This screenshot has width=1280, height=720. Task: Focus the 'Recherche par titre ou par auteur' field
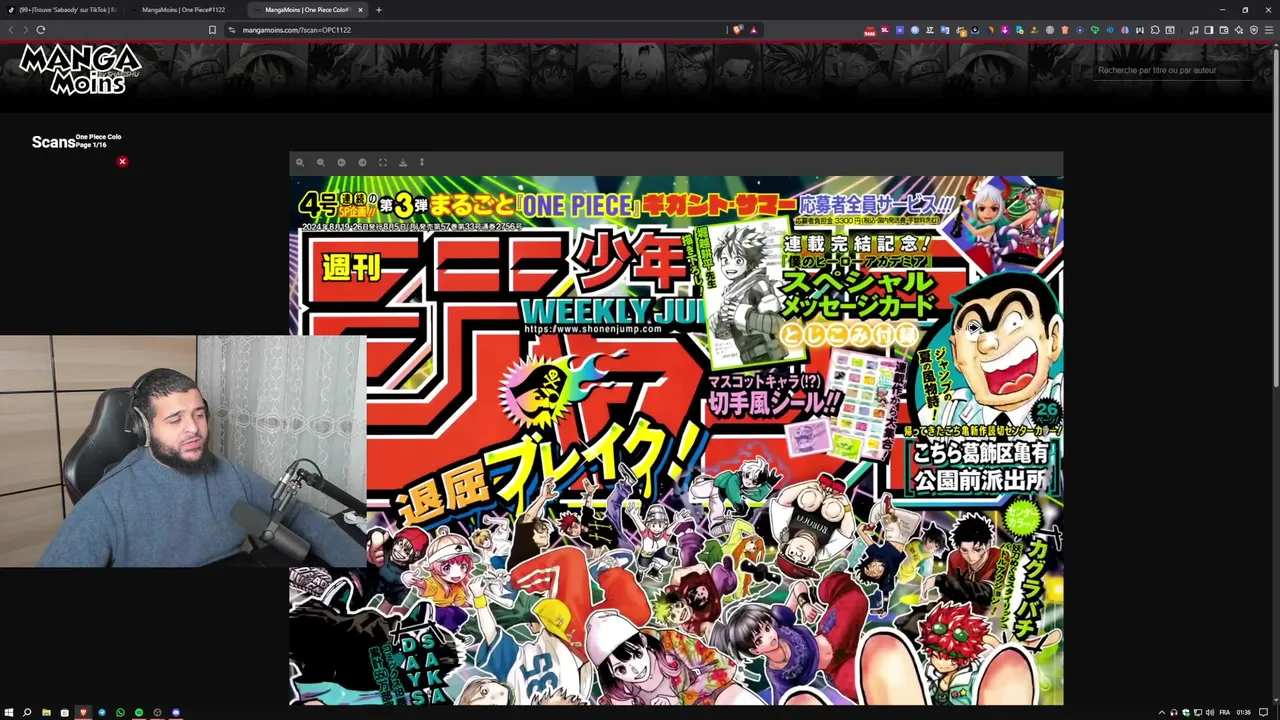(x=1173, y=70)
